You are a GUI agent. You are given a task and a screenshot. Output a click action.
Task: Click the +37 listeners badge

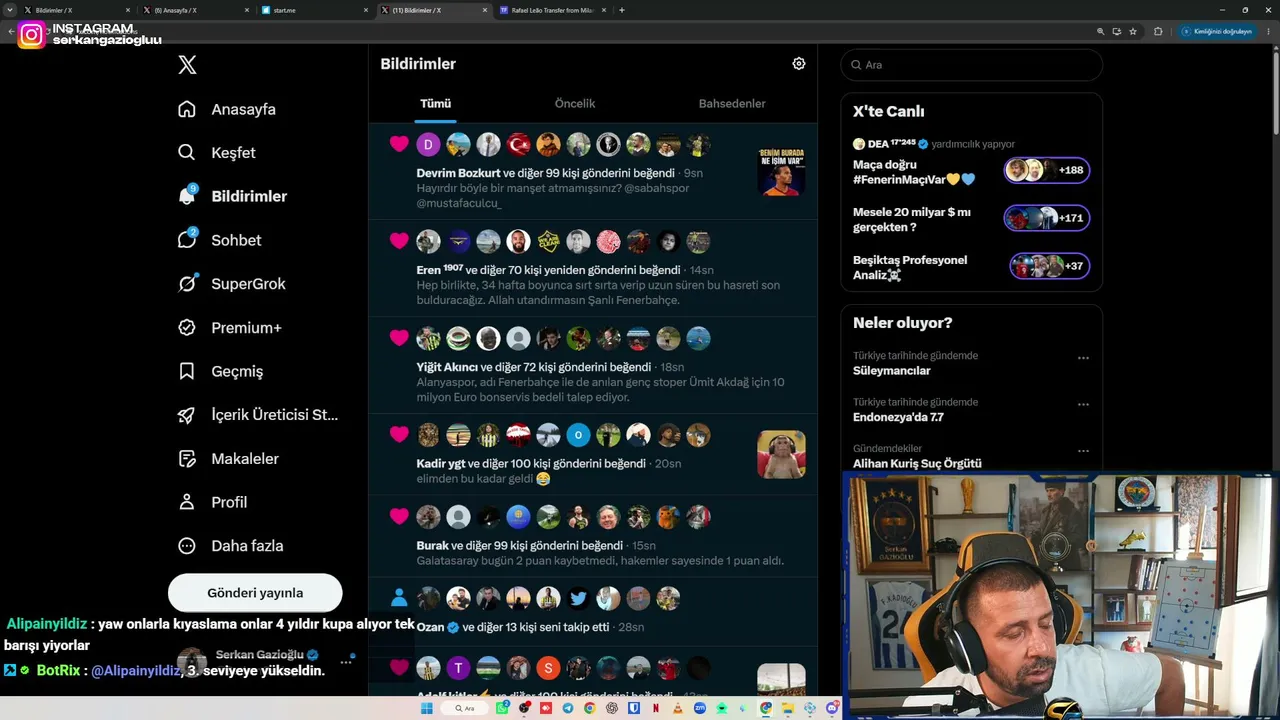coord(1049,266)
